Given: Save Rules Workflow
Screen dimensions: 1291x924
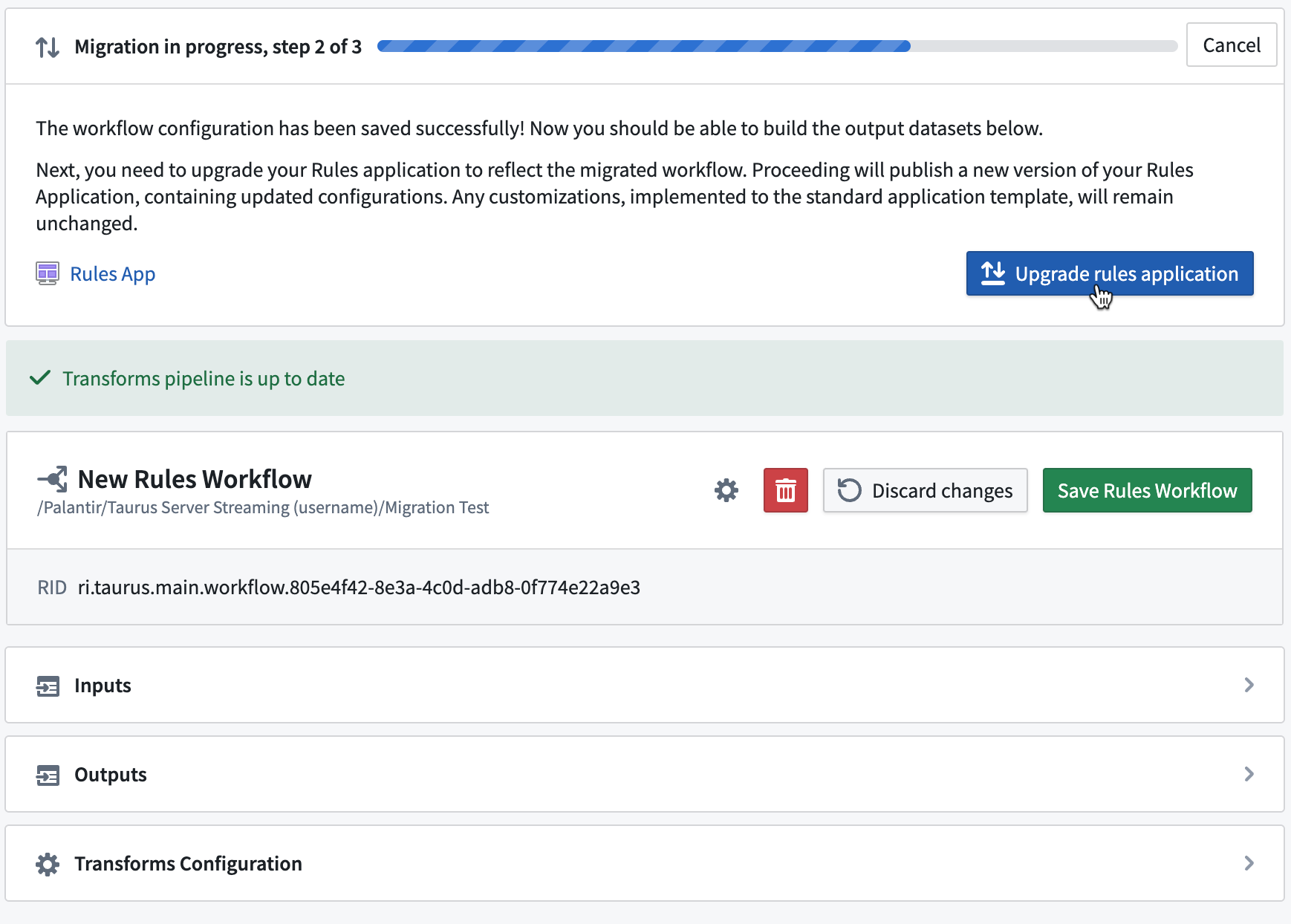Looking at the screenshot, I should point(1147,490).
